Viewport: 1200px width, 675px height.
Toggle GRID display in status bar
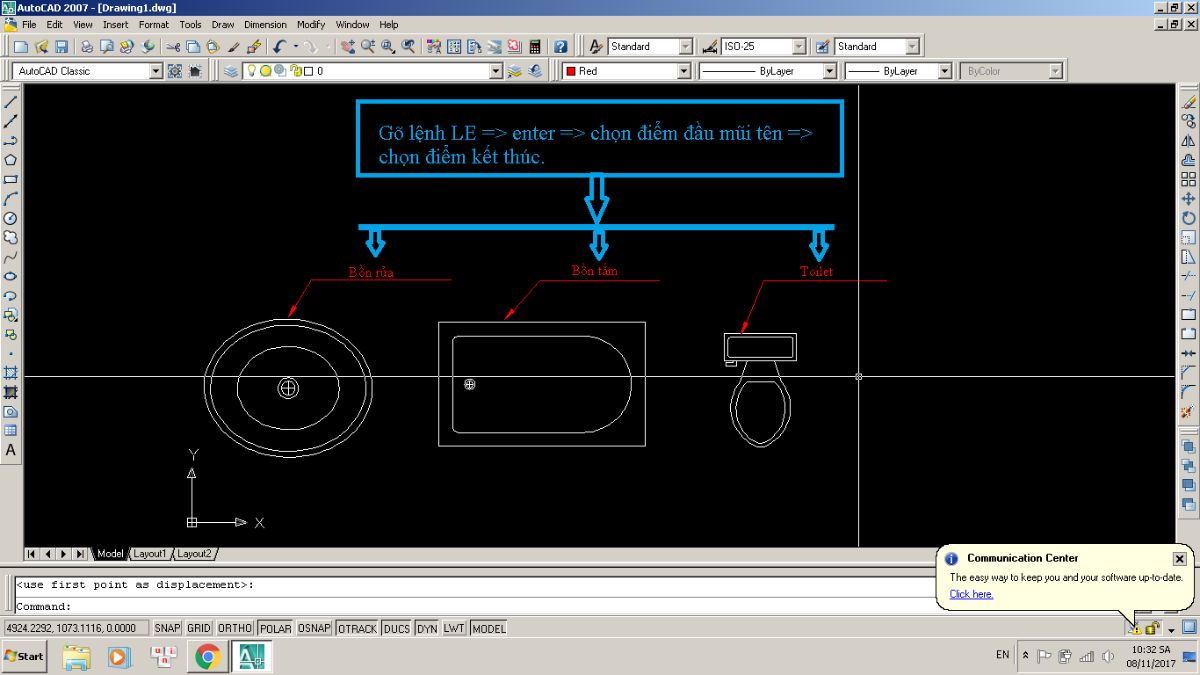tap(199, 628)
